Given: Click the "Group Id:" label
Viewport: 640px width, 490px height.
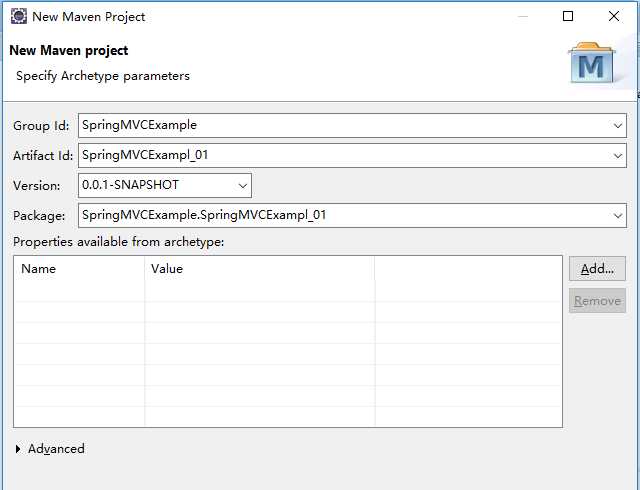Looking at the screenshot, I should click(41, 126).
